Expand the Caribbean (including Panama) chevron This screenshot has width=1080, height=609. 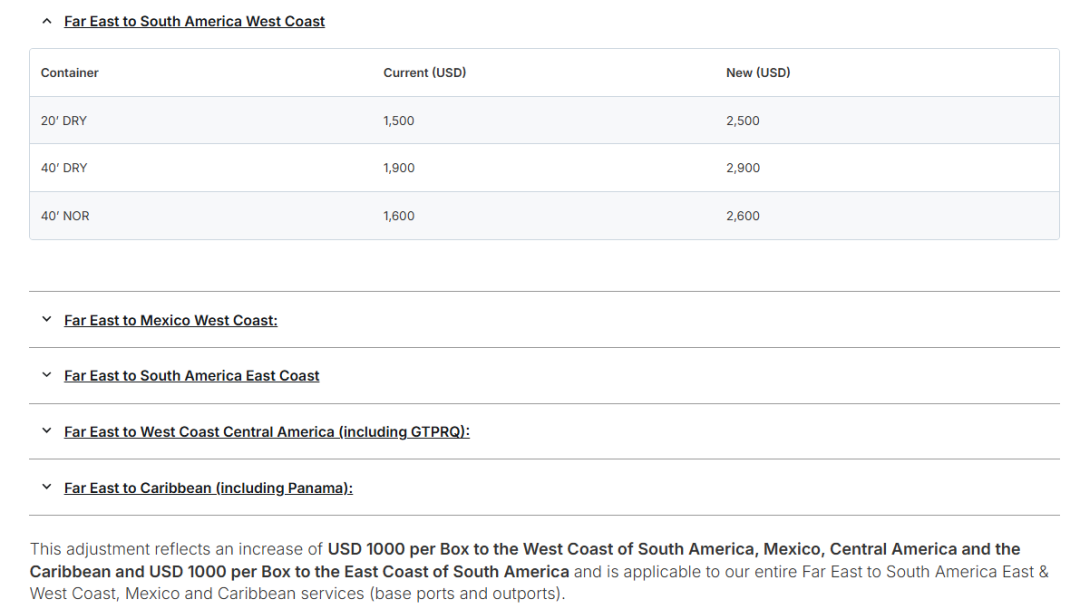click(46, 488)
